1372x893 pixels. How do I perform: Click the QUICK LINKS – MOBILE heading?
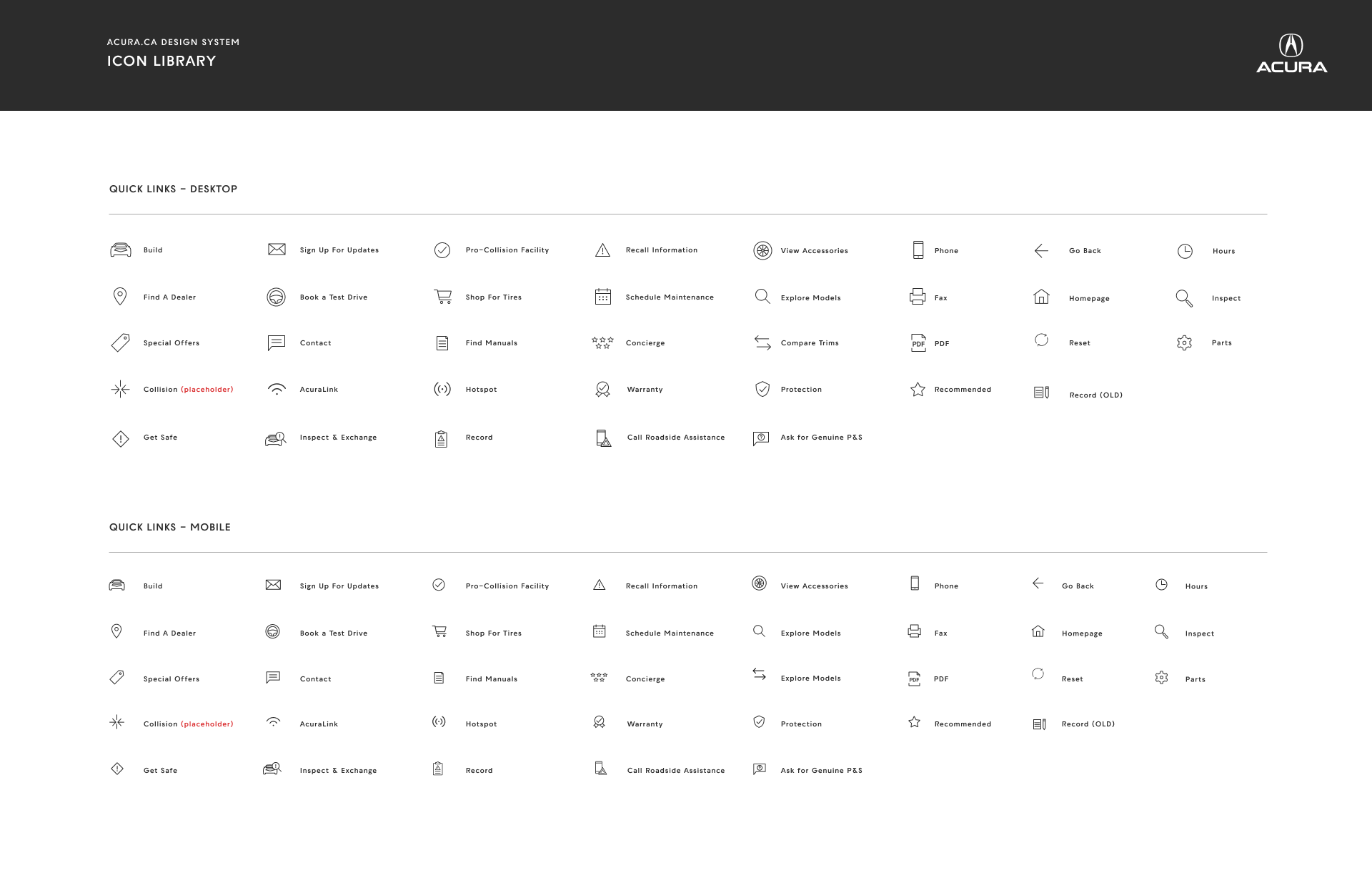point(169,527)
